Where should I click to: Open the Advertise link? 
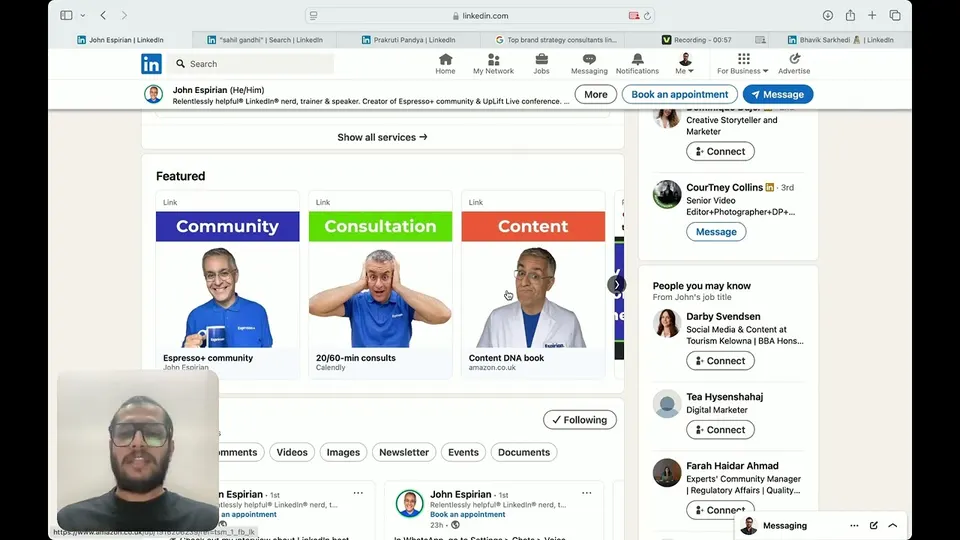(x=794, y=64)
